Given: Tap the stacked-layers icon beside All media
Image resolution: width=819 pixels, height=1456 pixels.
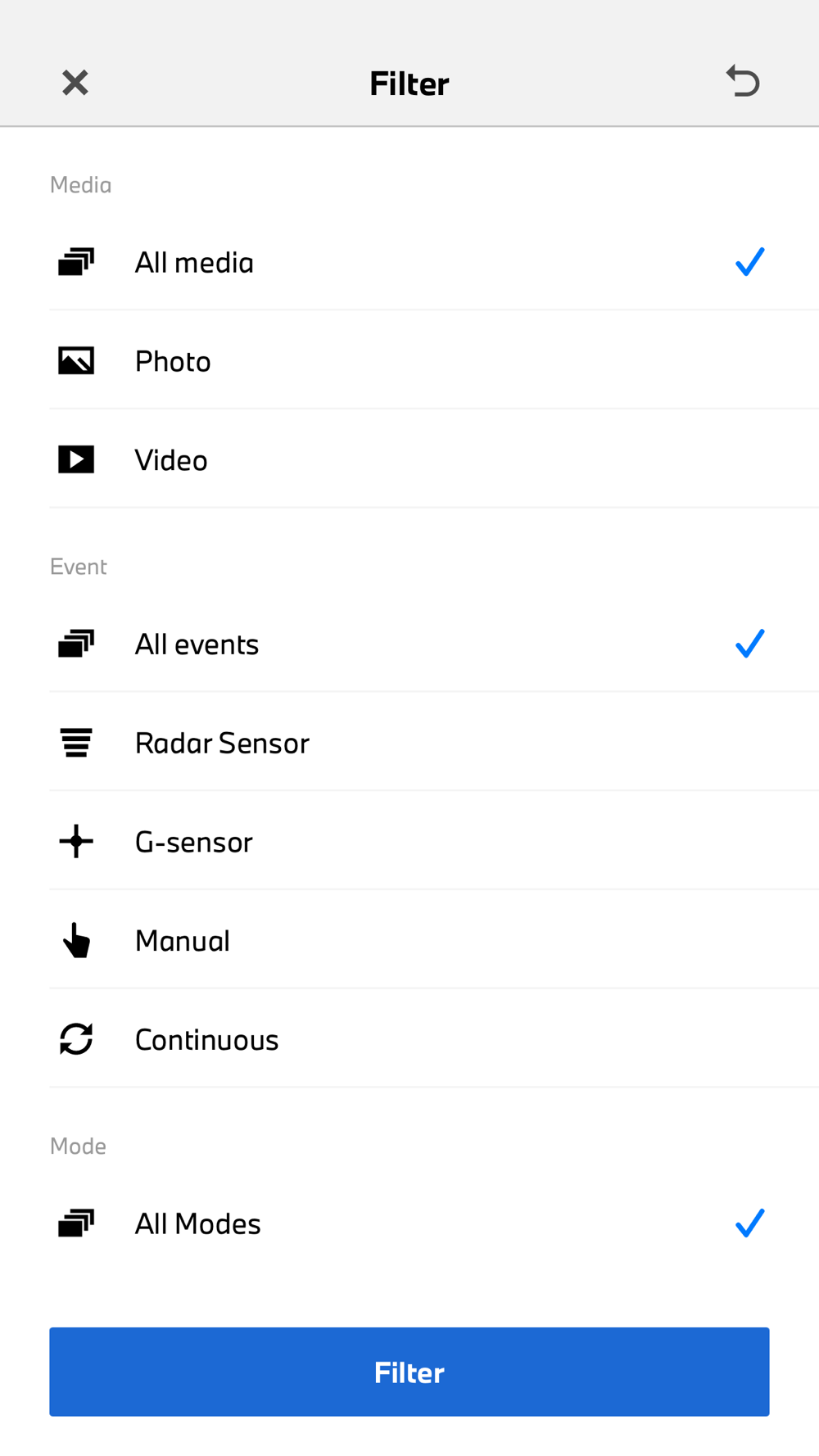Looking at the screenshot, I should pos(76,262).
